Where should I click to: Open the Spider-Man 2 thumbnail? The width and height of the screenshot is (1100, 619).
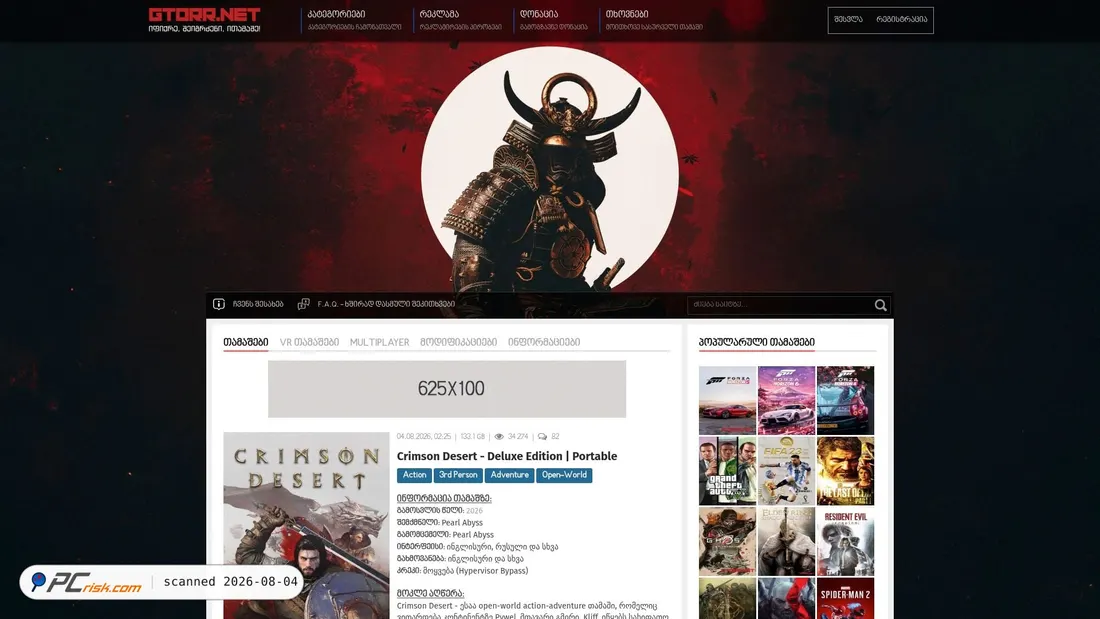[x=845, y=599]
